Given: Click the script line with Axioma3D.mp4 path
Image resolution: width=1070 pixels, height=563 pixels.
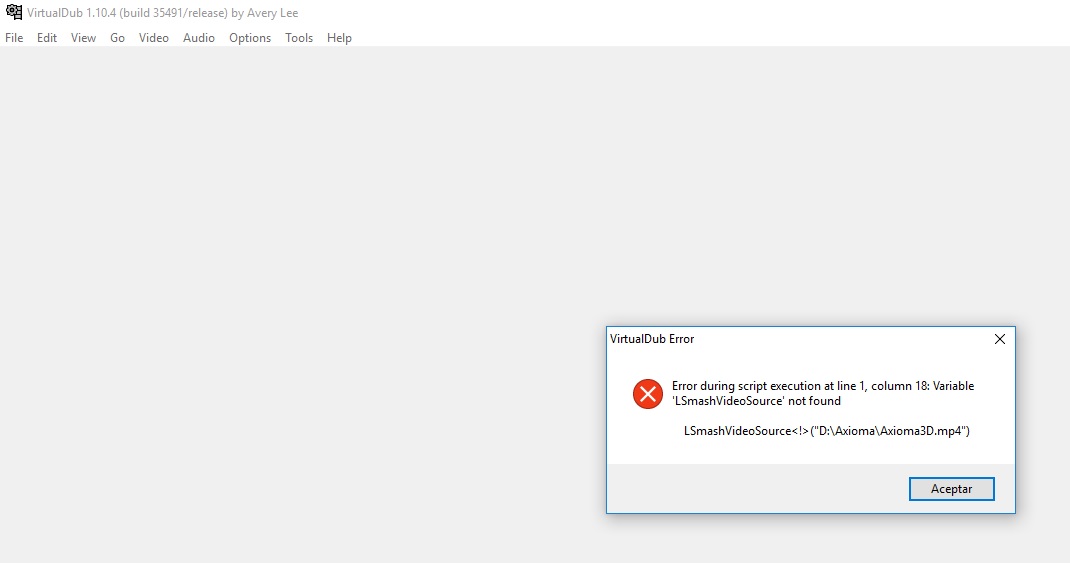Looking at the screenshot, I should (x=826, y=431).
